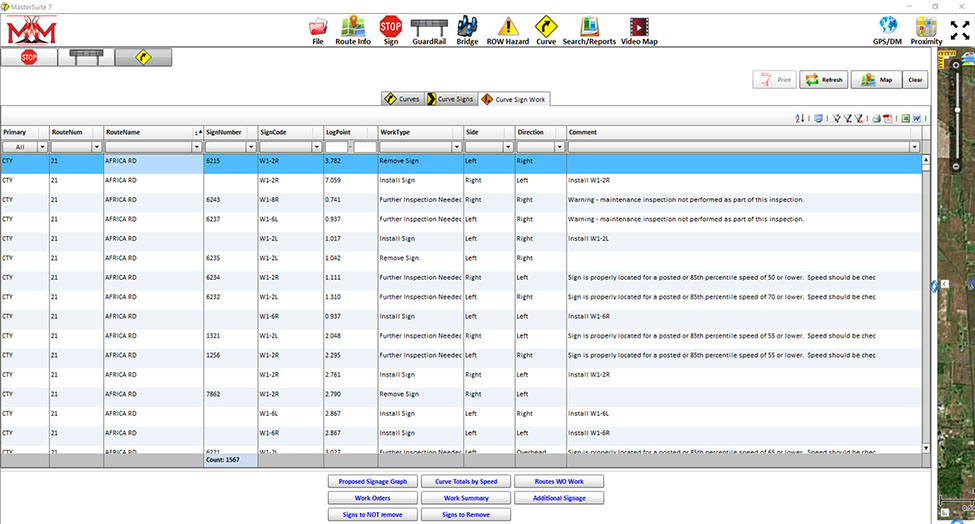
Task: Export the grid to PDF
Action: 887,118
